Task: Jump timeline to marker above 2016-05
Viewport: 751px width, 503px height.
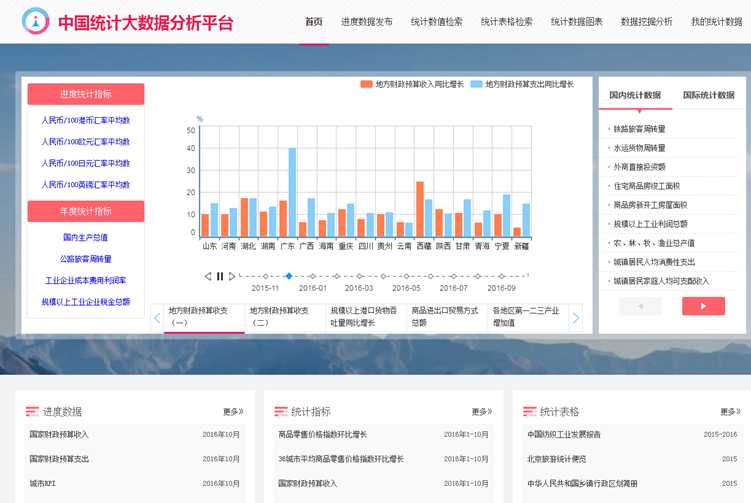Action: (407, 276)
